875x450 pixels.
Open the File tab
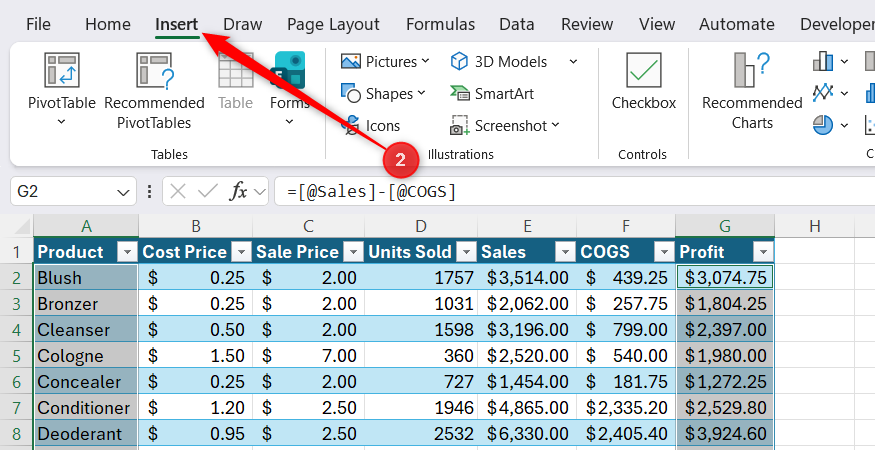(38, 24)
